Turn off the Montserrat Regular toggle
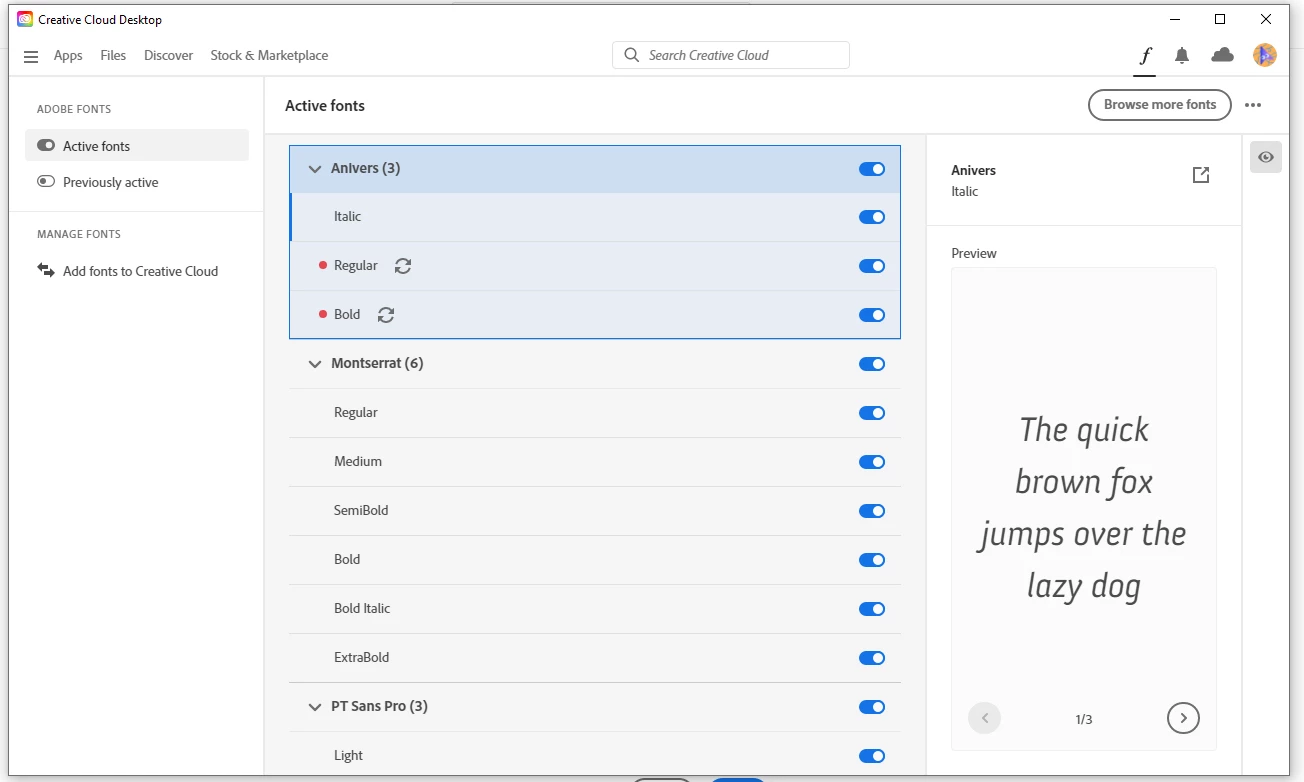This screenshot has width=1304, height=782. click(872, 413)
